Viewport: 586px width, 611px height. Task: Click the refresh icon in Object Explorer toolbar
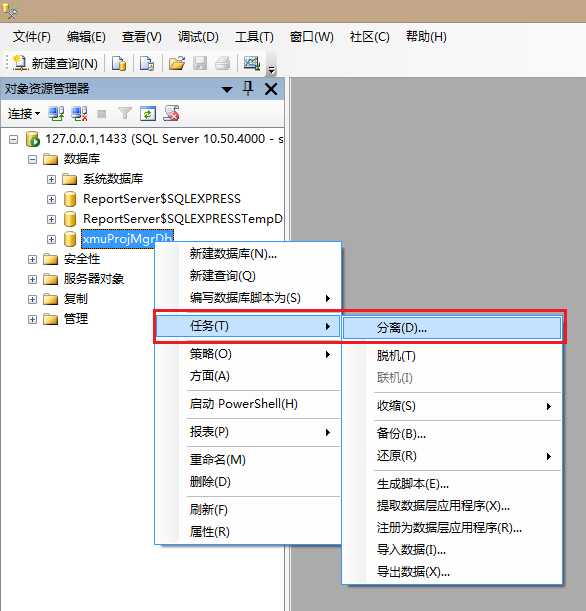click(x=148, y=114)
